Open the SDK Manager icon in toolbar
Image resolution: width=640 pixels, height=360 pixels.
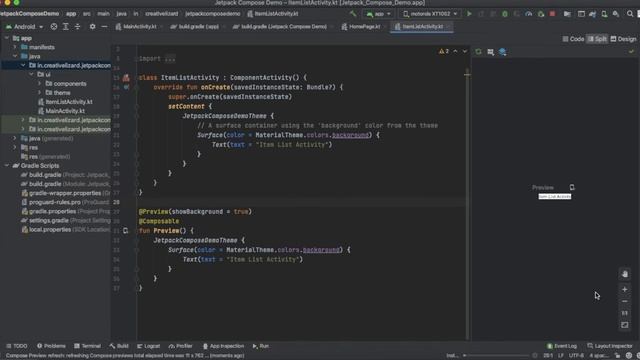click(616, 14)
